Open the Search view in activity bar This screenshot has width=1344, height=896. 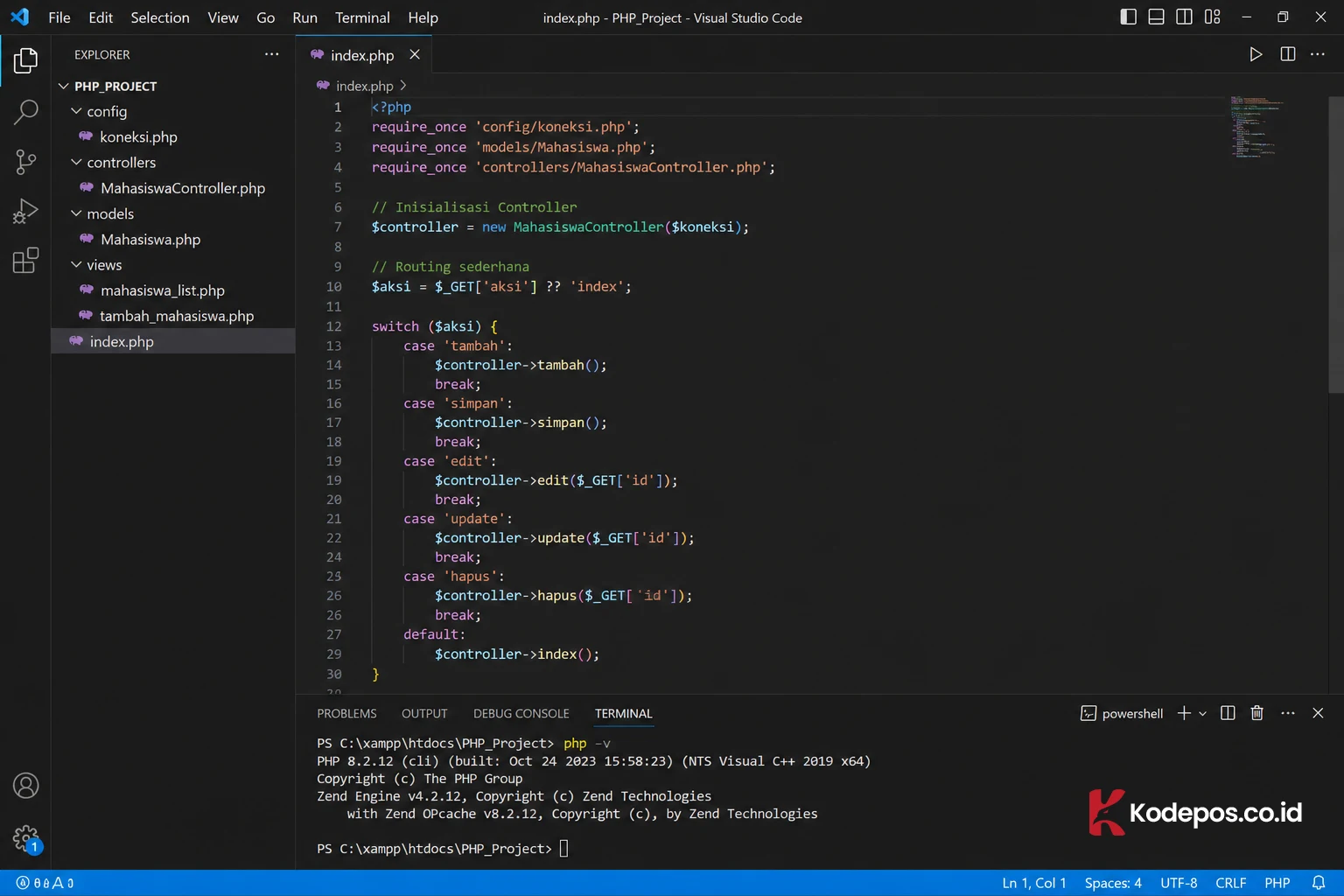[x=25, y=111]
